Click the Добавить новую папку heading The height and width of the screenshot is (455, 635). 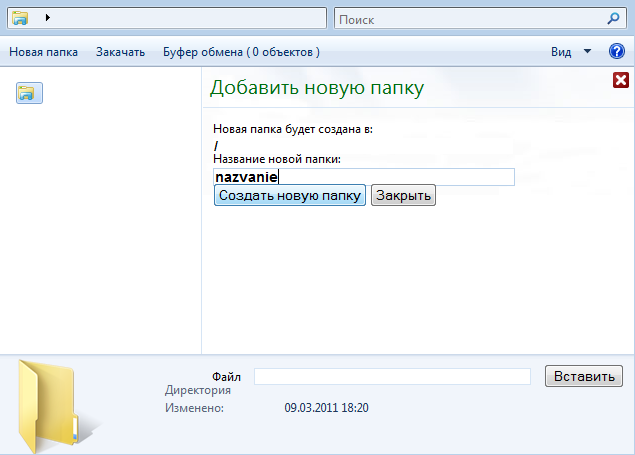[317, 87]
